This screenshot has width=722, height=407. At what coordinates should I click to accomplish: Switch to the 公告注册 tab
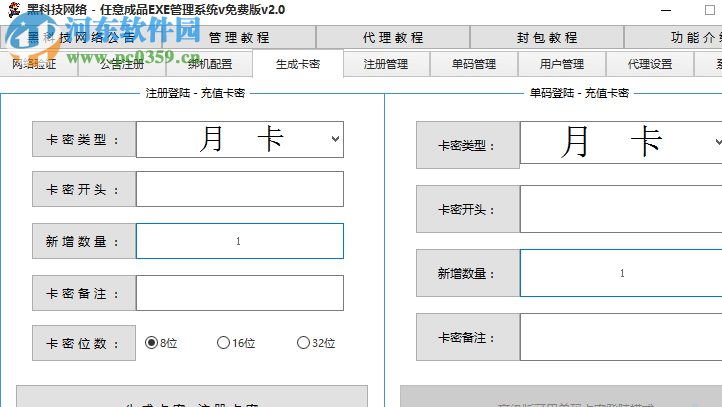tap(122, 64)
